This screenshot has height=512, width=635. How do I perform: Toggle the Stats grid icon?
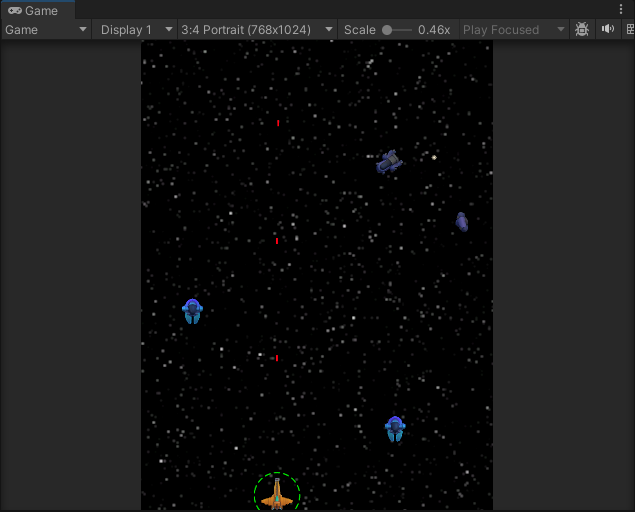point(629,30)
